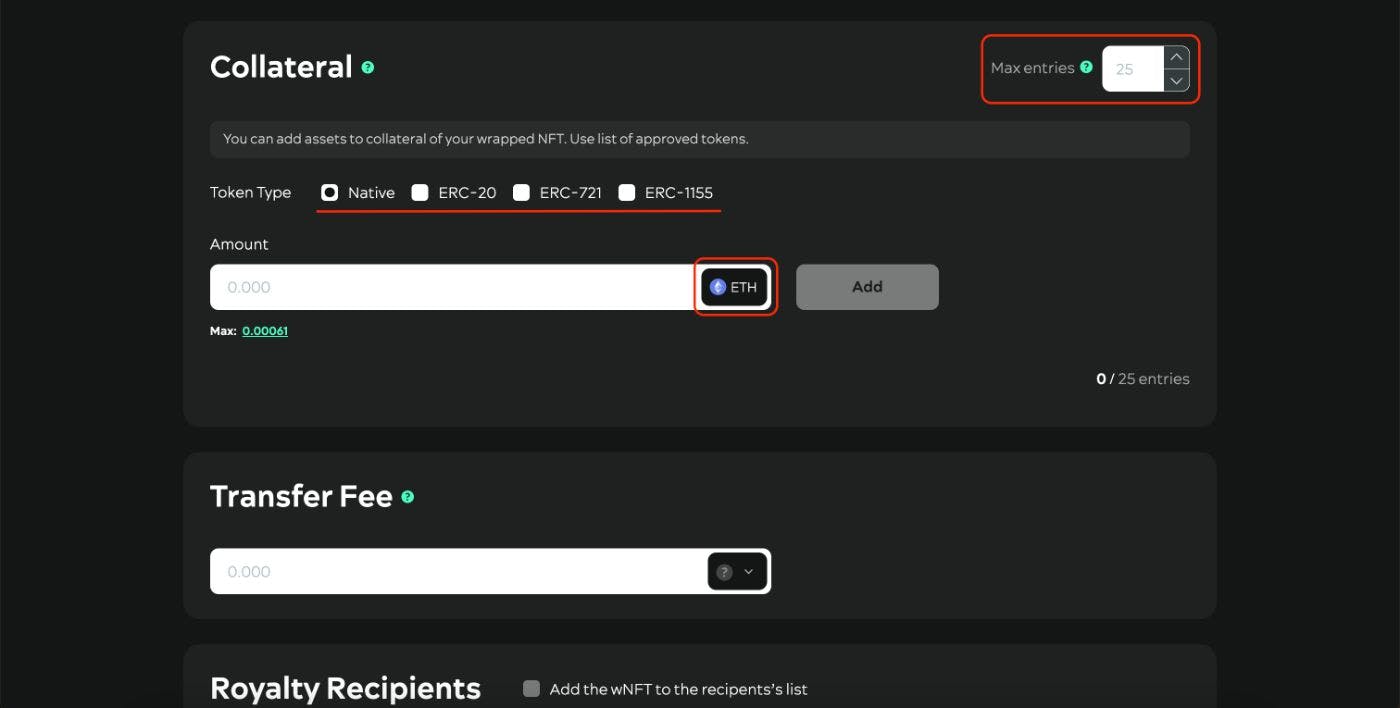Toggle Add the wNFT to recipients list
Viewport: 1400px width, 708px height.
[531, 688]
